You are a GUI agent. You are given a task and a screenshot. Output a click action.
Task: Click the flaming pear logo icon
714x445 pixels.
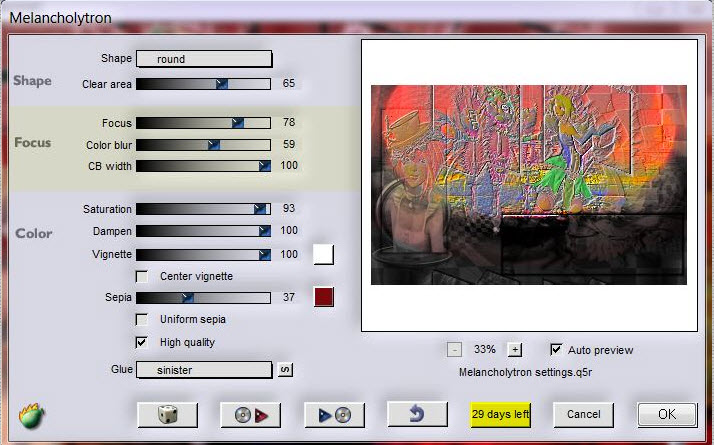click(x=31, y=415)
